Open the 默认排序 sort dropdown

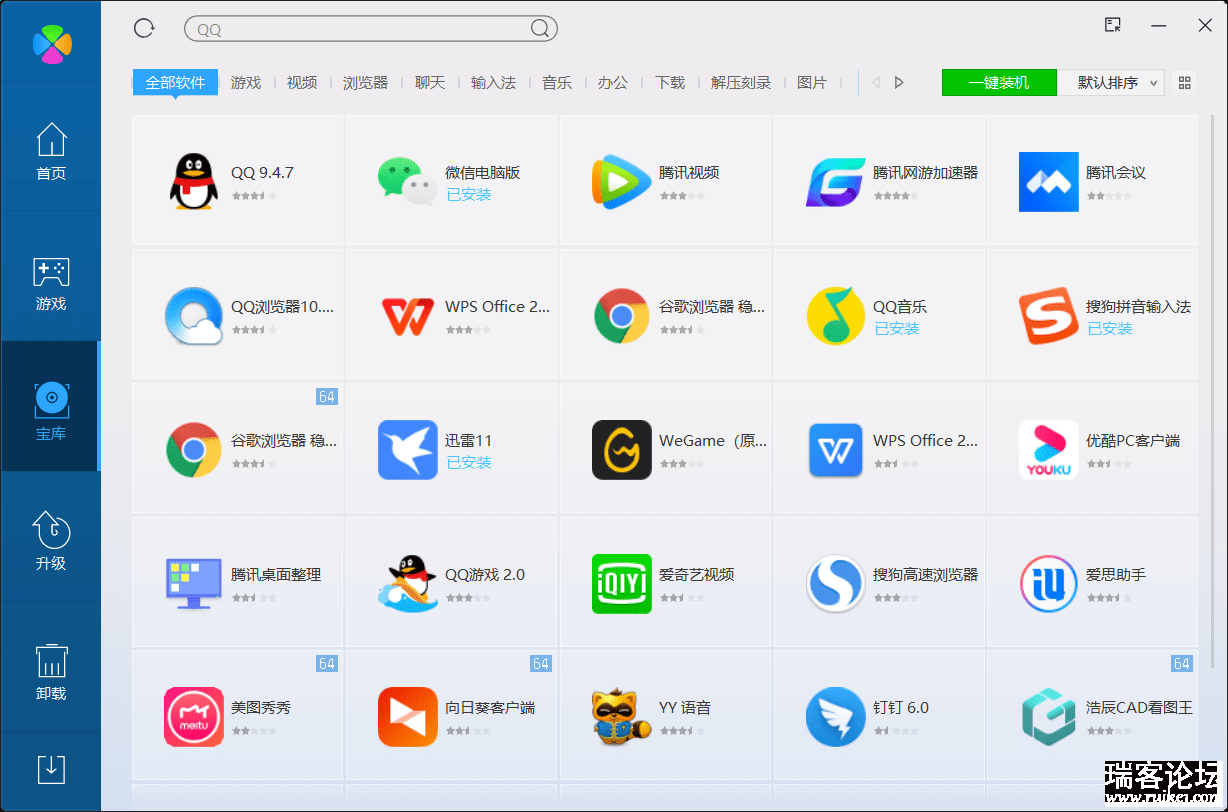point(1111,83)
